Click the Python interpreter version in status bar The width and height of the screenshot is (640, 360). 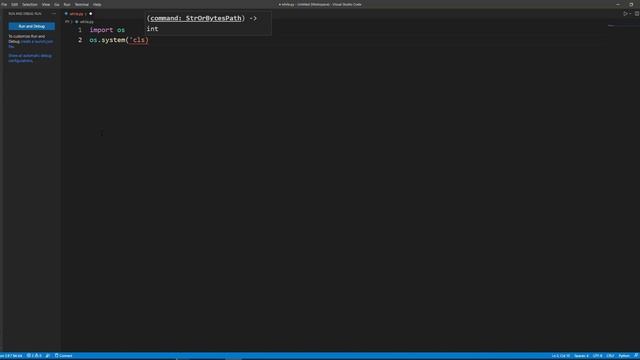click(x=11, y=356)
